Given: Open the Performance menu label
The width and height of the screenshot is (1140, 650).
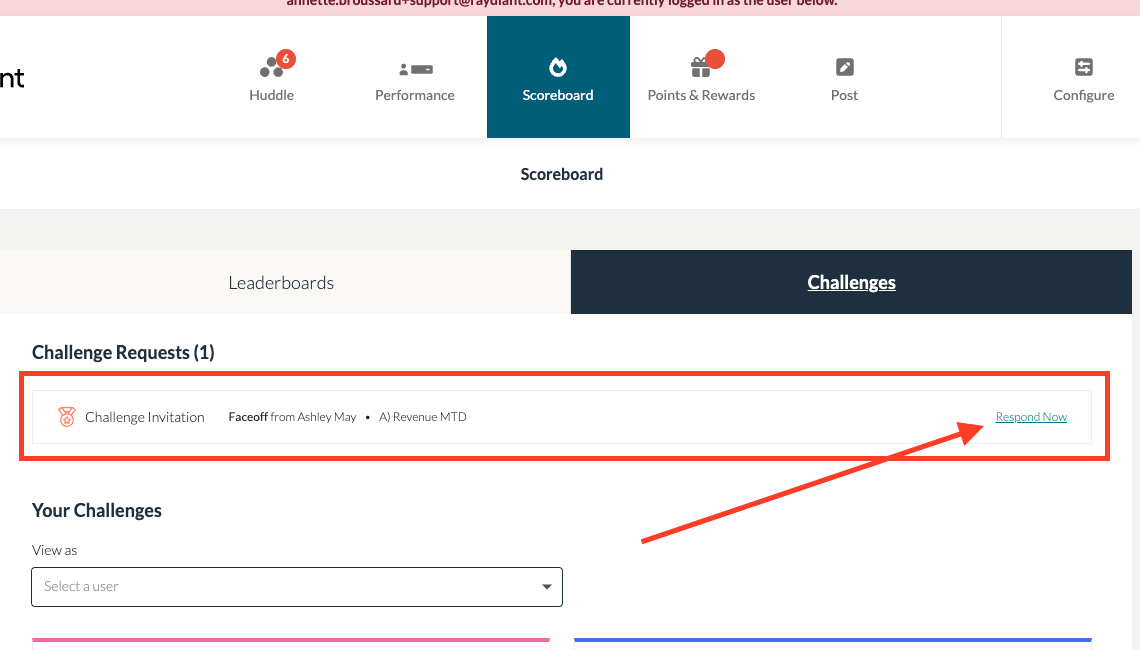Looking at the screenshot, I should [414, 95].
